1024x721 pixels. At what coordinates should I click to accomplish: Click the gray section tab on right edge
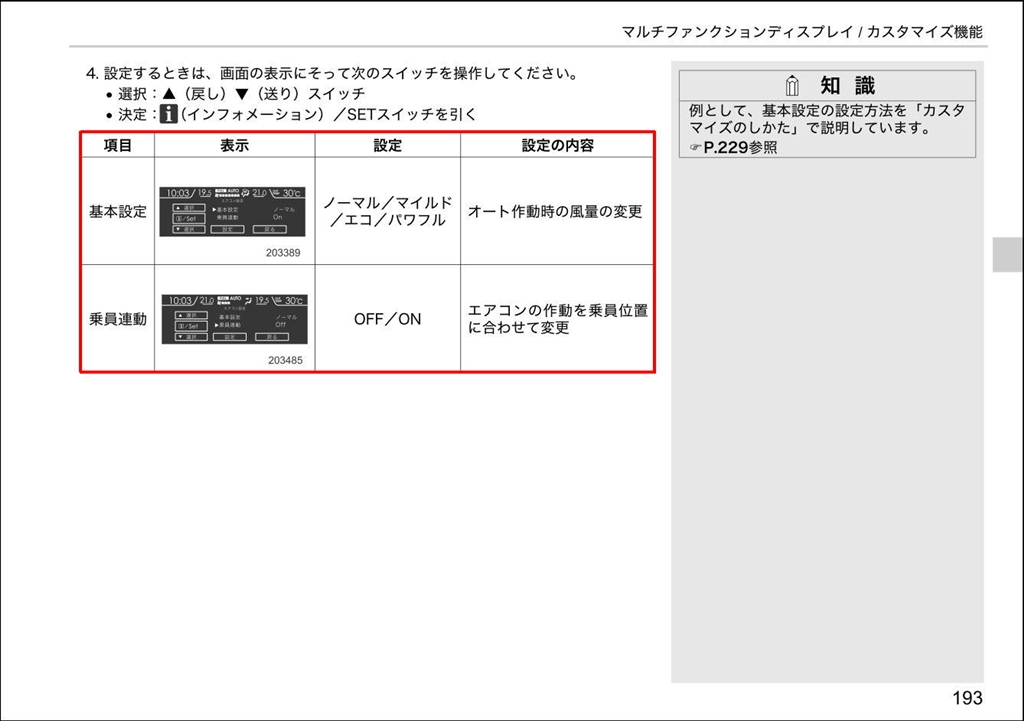point(1007,254)
